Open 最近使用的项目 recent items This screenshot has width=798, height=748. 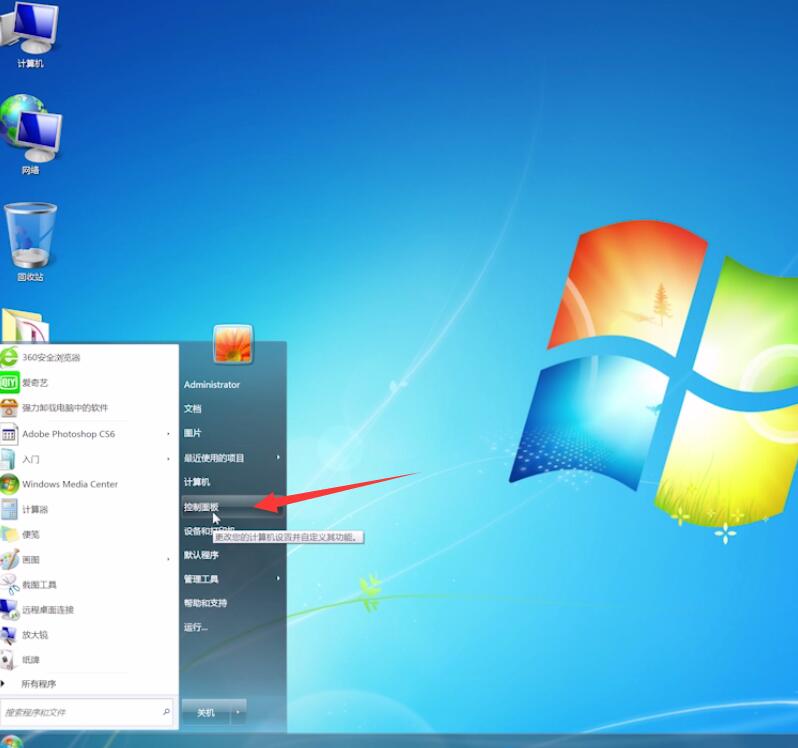coord(214,458)
